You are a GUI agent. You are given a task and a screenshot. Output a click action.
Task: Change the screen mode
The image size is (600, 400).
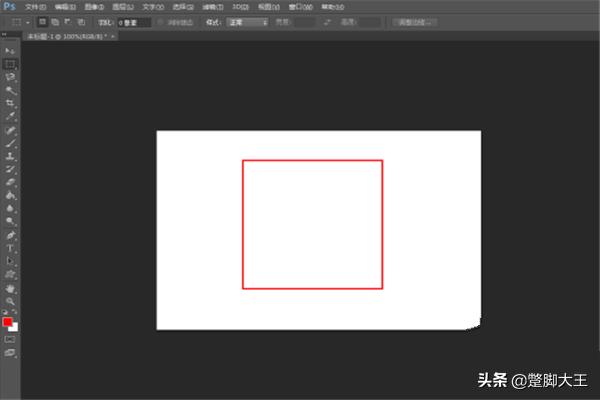coord(10,353)
